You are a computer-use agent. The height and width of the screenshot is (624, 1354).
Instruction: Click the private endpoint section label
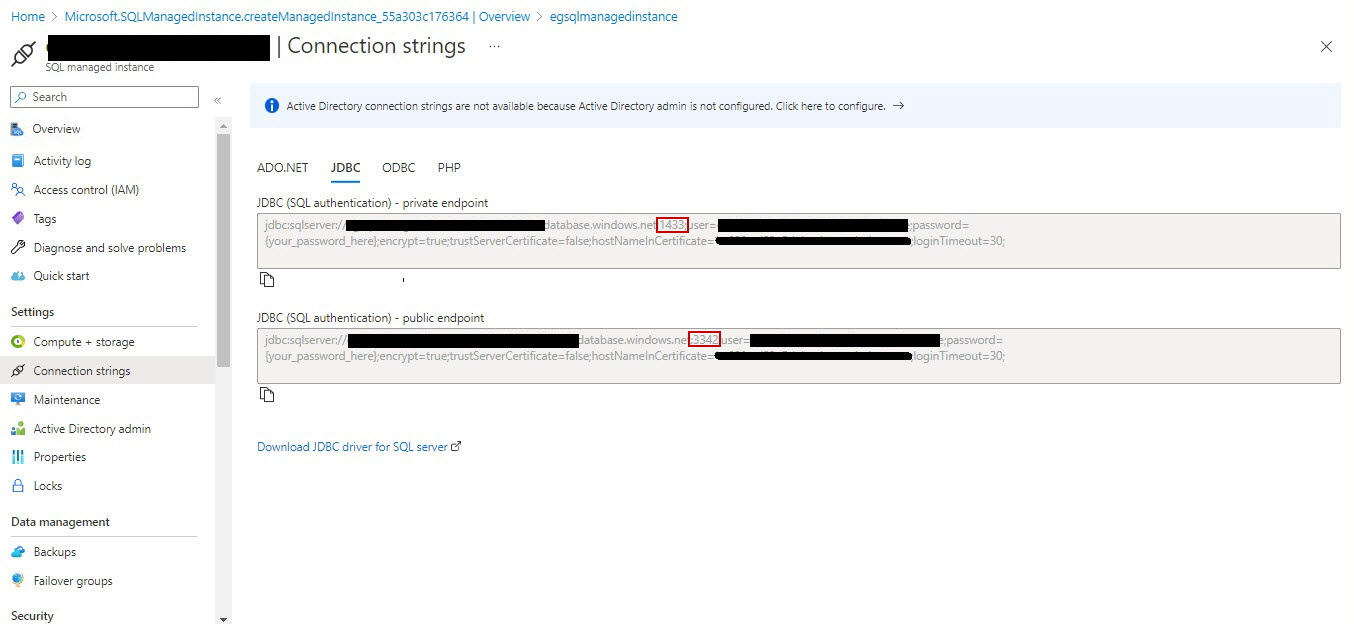[x=372, y=203]
